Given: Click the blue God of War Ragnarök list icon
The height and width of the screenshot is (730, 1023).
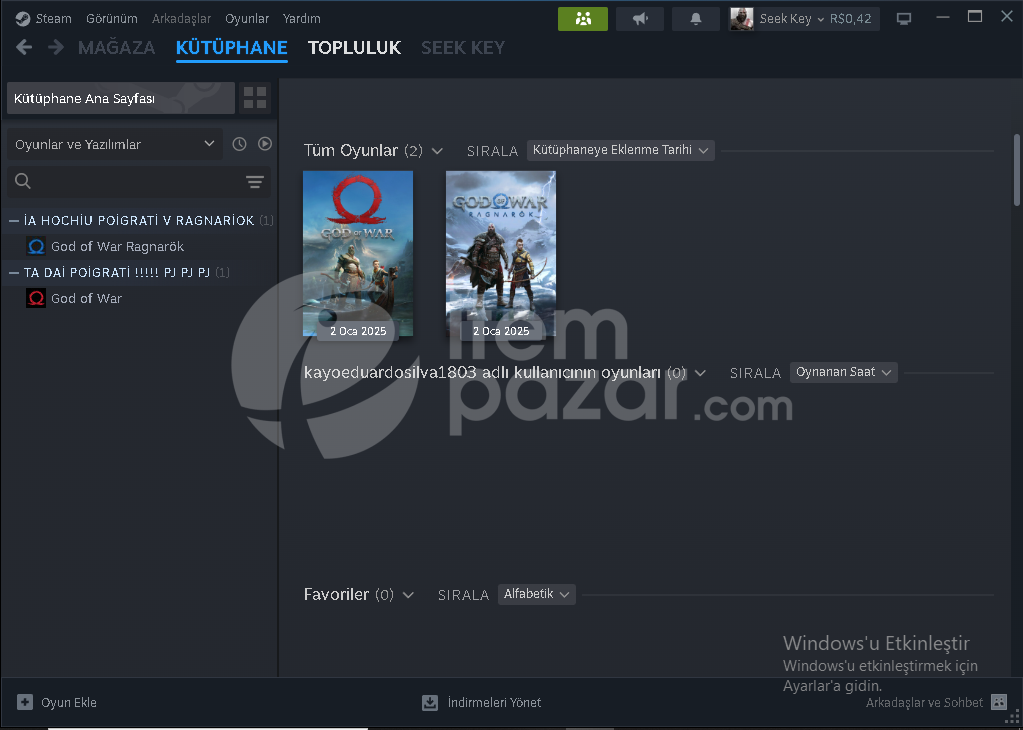Looking at the screenshot, I should tap(36, 247).
